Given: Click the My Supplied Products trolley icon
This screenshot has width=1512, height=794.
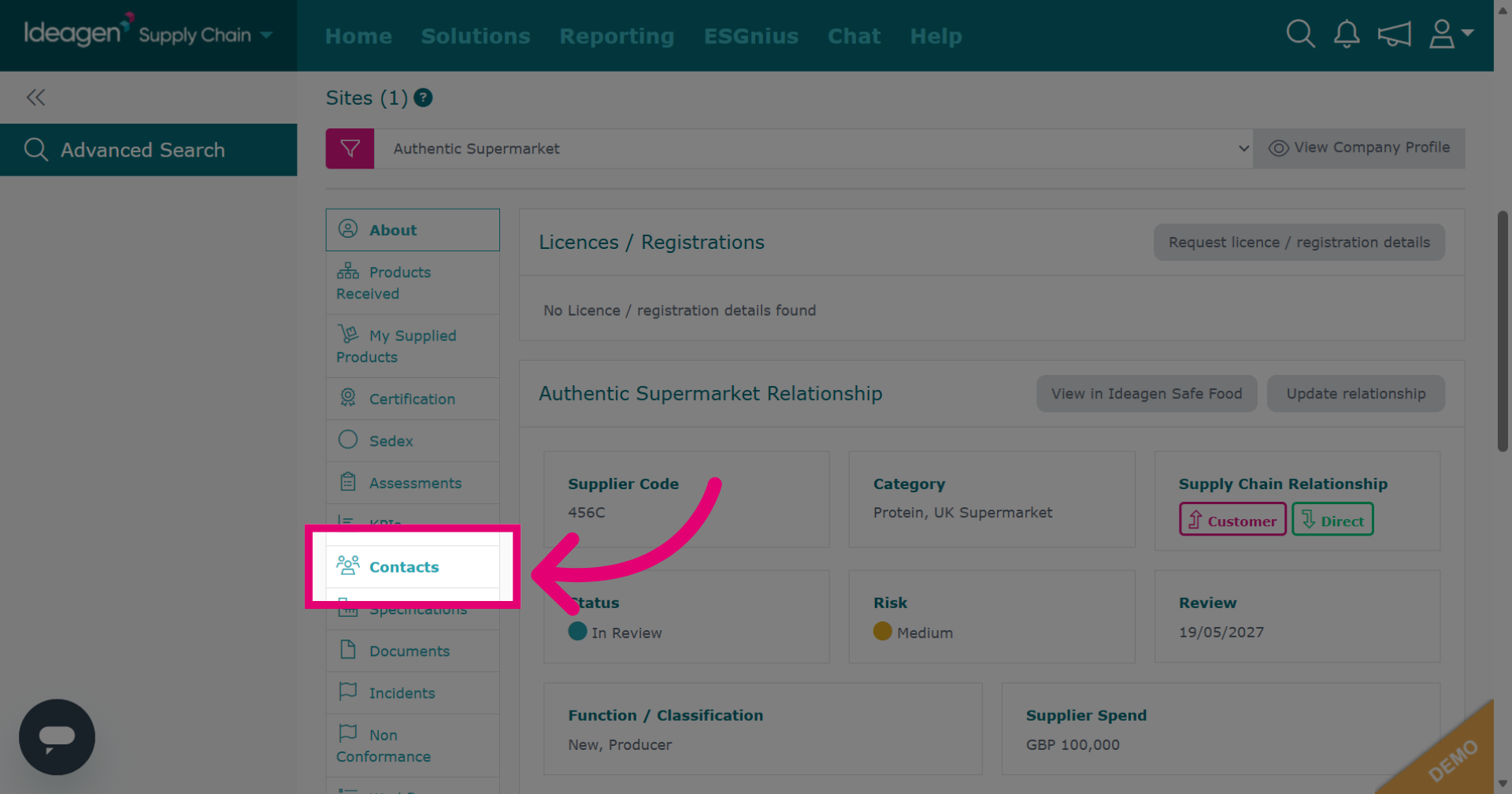Looking at the screenshot, I should [x=348, y=333].
